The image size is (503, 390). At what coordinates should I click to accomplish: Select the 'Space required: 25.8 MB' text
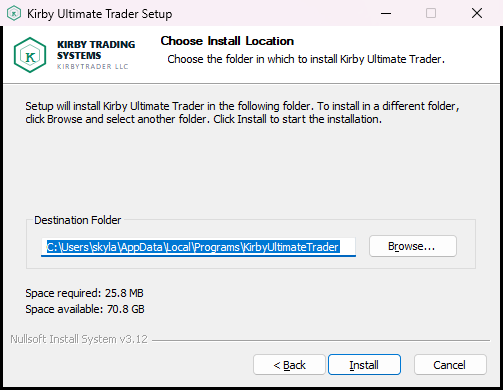84,293
